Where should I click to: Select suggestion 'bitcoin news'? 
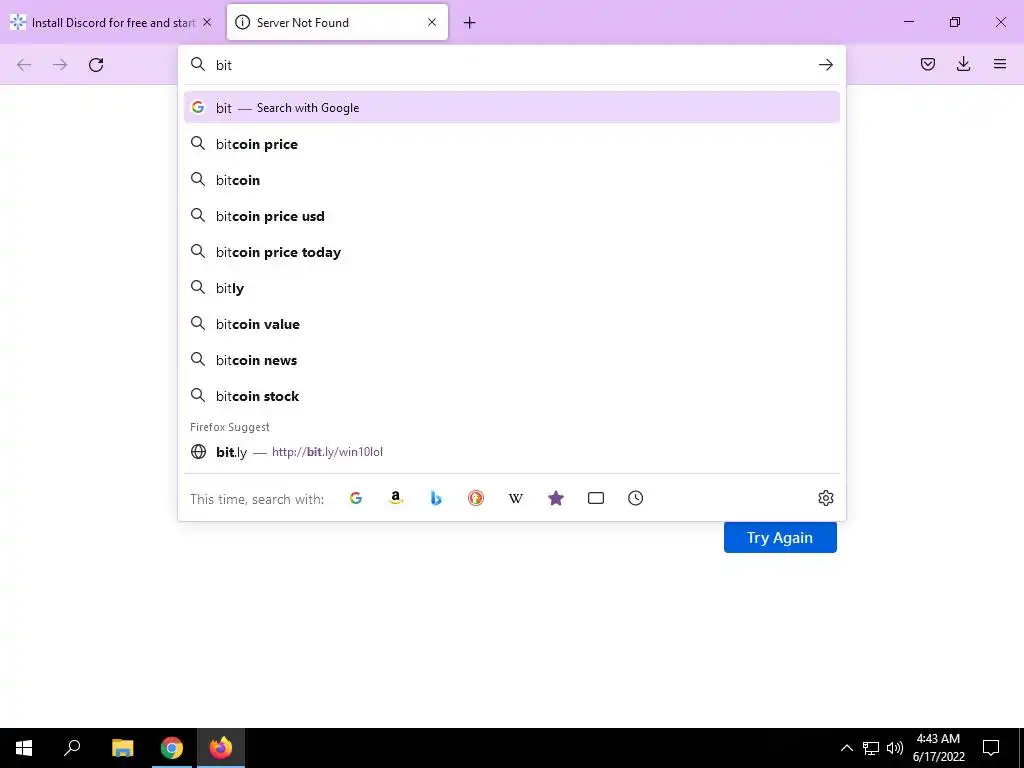coord(512,360)
